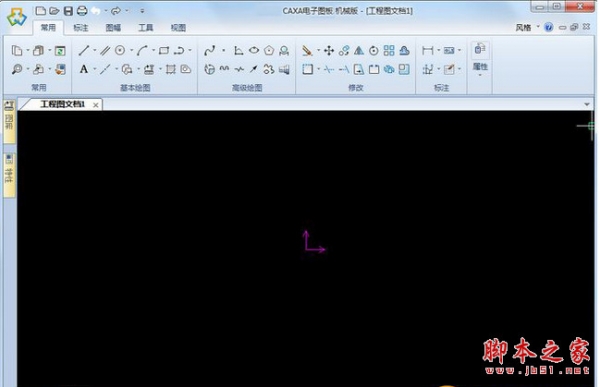The height and width of the screenshot is (387, 600).
Task: Click Open file in the quick access toolbar
Action: pos(54,11)
